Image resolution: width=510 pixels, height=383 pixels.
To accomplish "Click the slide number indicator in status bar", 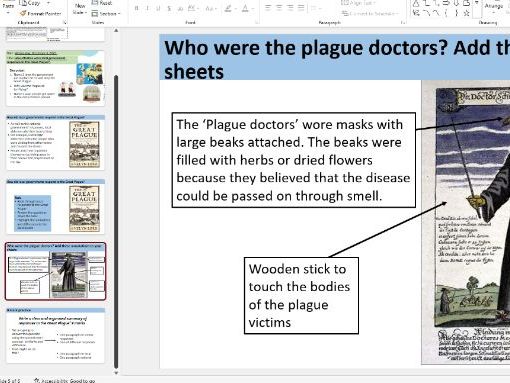I will tap(10, 380).
